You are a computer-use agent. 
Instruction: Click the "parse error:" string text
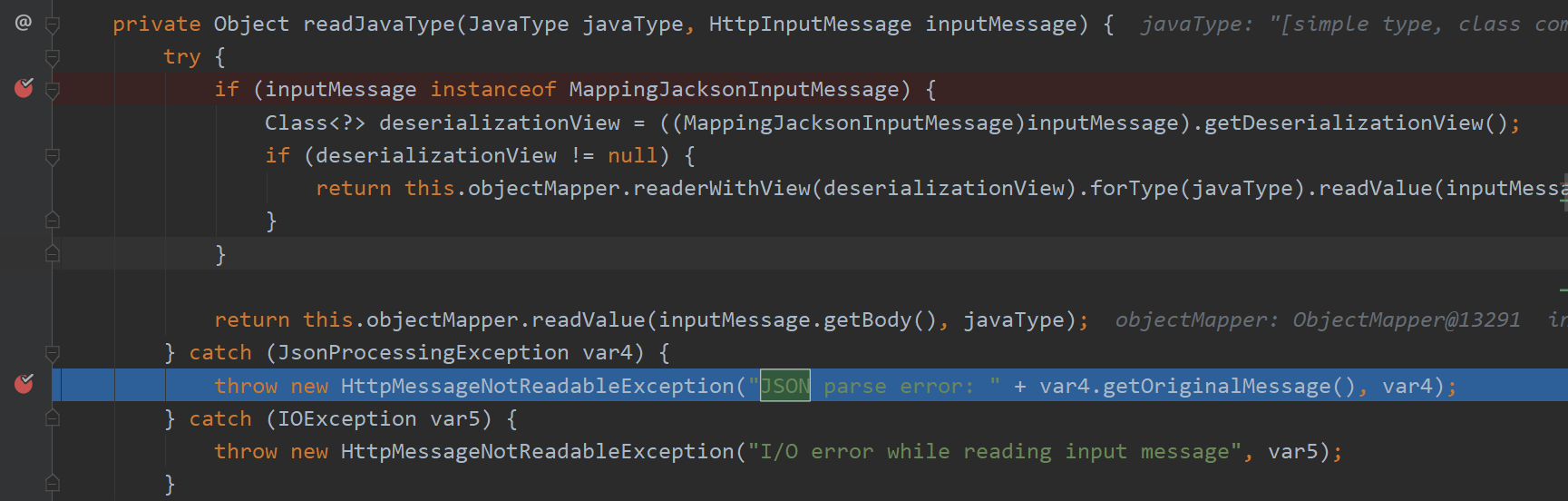pos(899,387)
